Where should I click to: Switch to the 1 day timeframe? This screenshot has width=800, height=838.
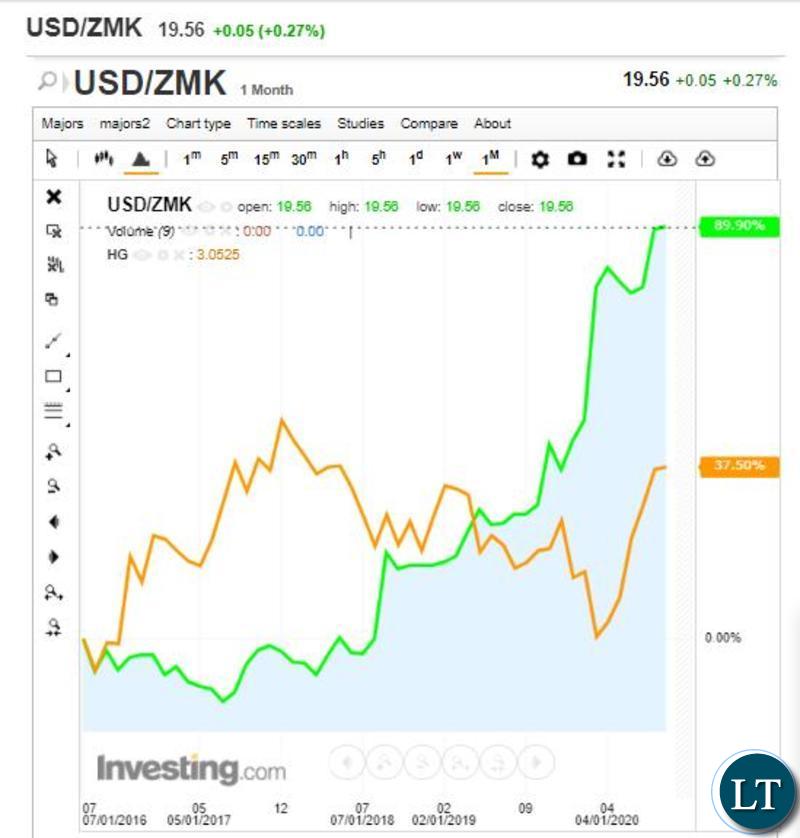[416, 158]
